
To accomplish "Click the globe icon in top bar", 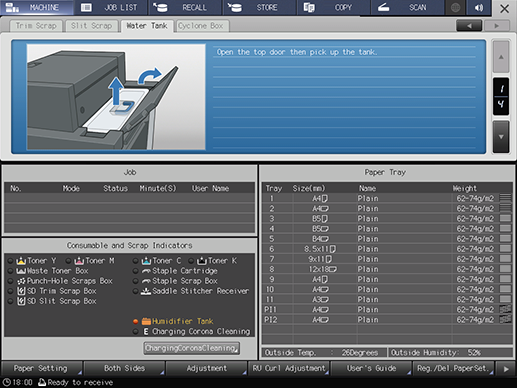I will coord(455,8).
